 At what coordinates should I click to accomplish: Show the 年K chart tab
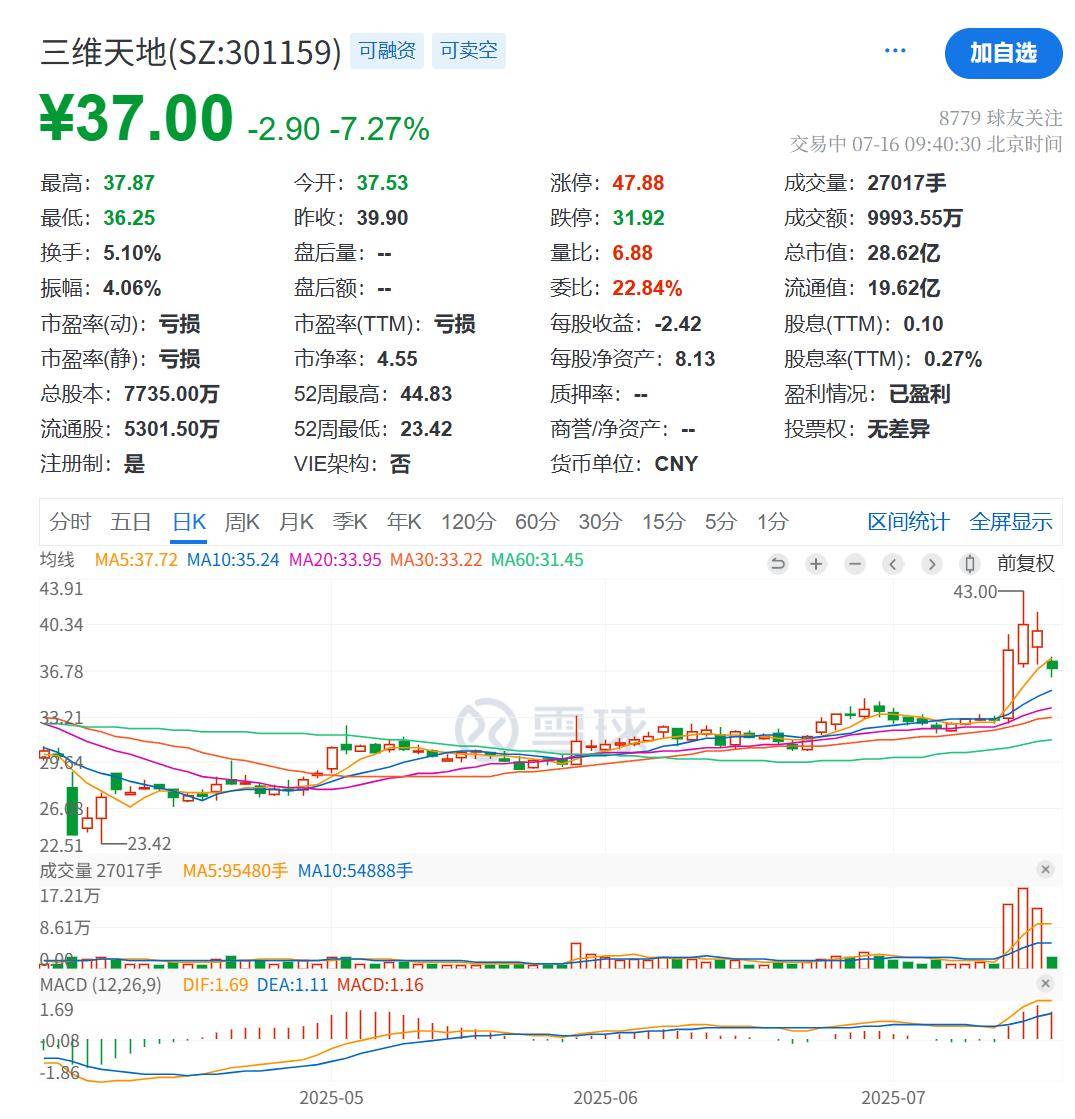(x=404, y=522)
